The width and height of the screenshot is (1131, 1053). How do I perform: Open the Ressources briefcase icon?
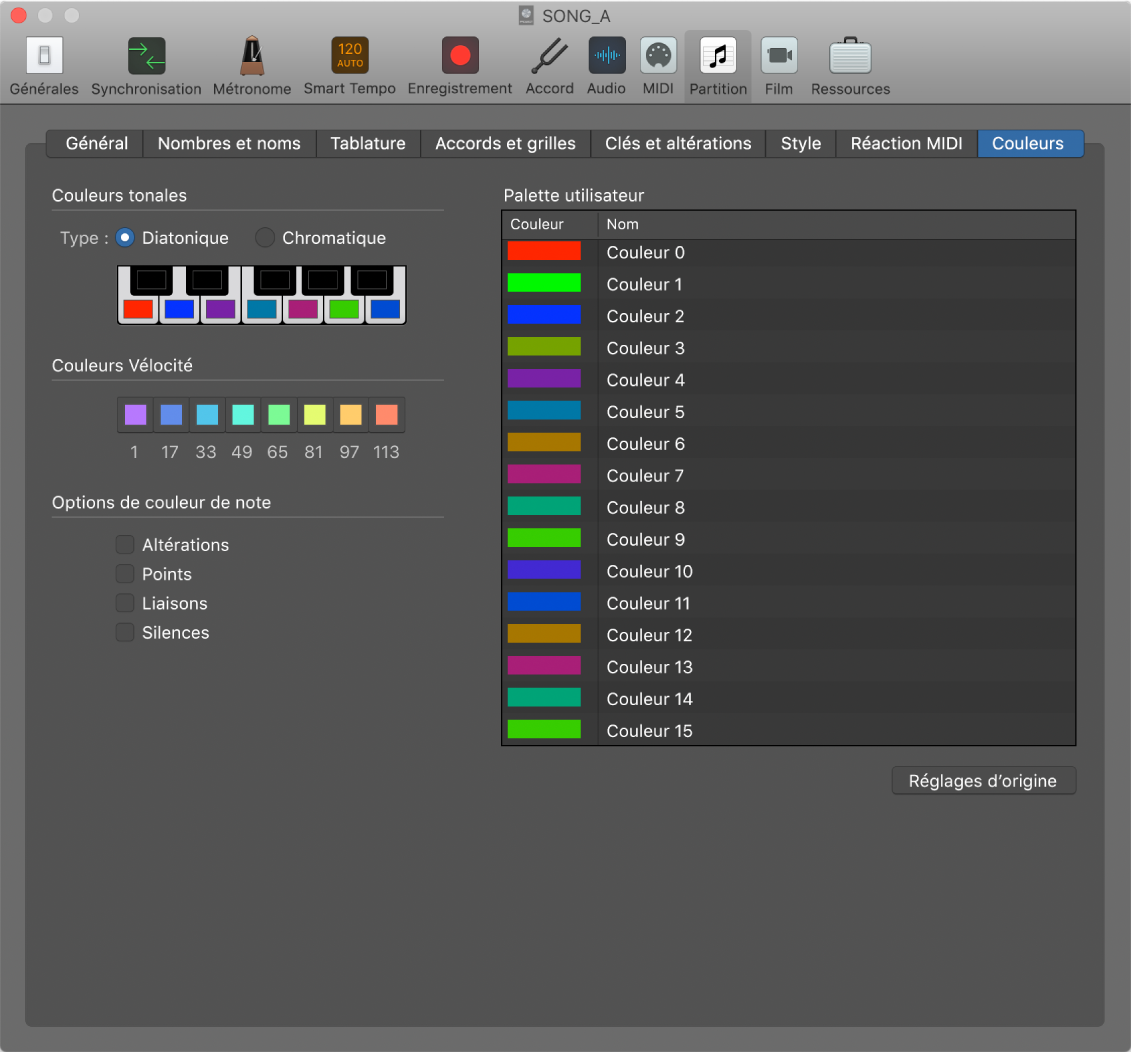[x=850, y=57]
